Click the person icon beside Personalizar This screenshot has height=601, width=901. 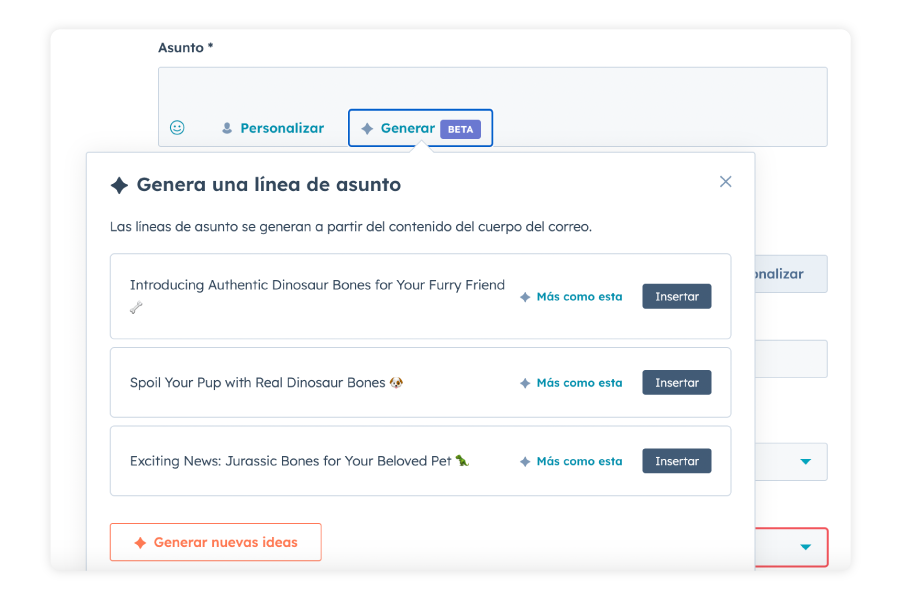227,129
